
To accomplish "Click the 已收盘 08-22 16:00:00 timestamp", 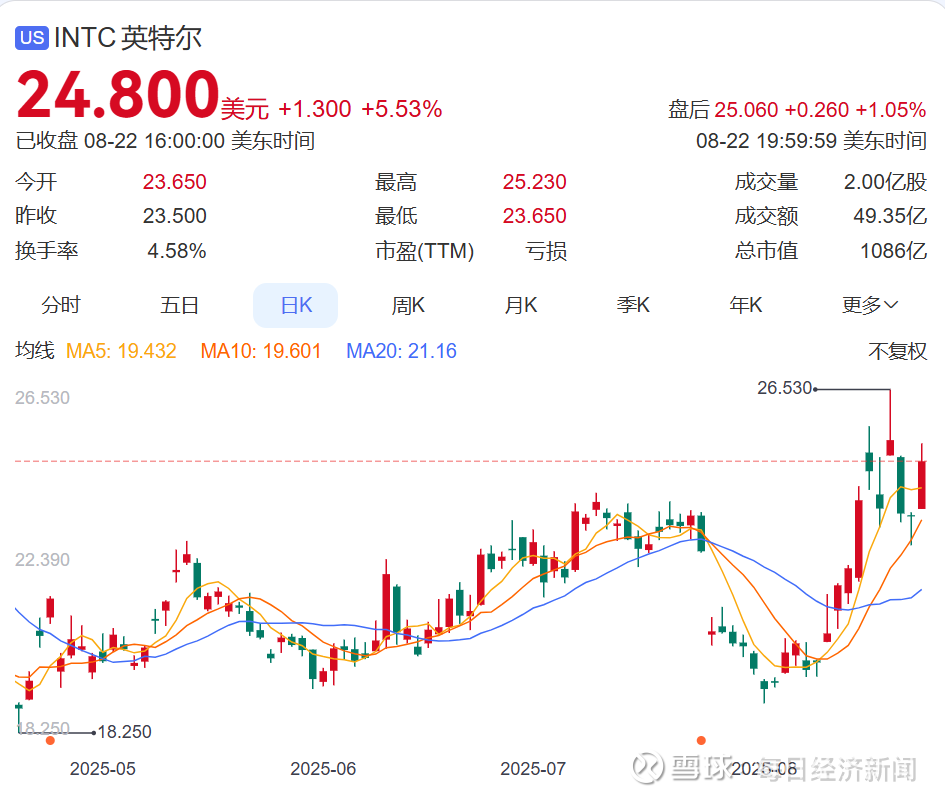I will tap(165, 141).
